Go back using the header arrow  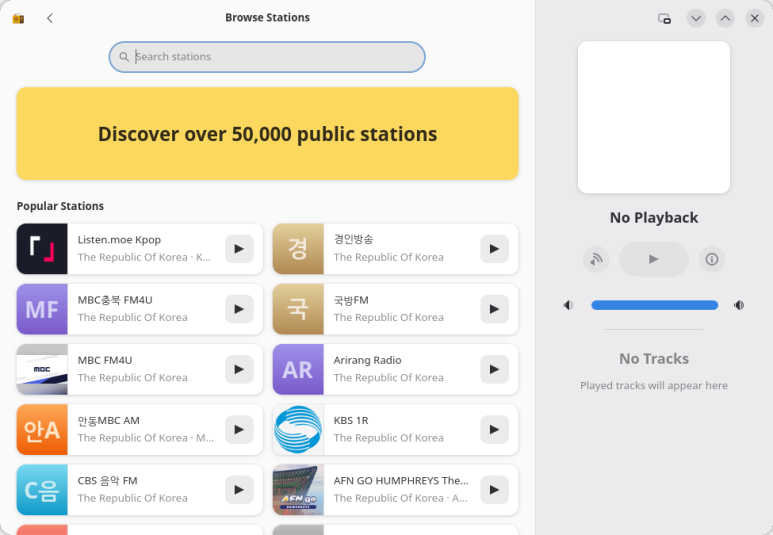[x=50, y=18]
